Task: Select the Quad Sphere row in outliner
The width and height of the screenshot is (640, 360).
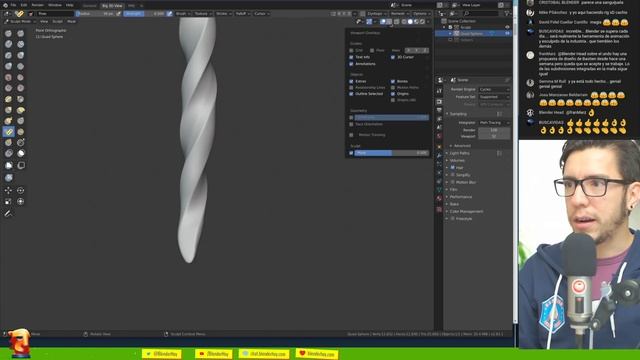Action: pyautogui.click(x=473, y=33)
